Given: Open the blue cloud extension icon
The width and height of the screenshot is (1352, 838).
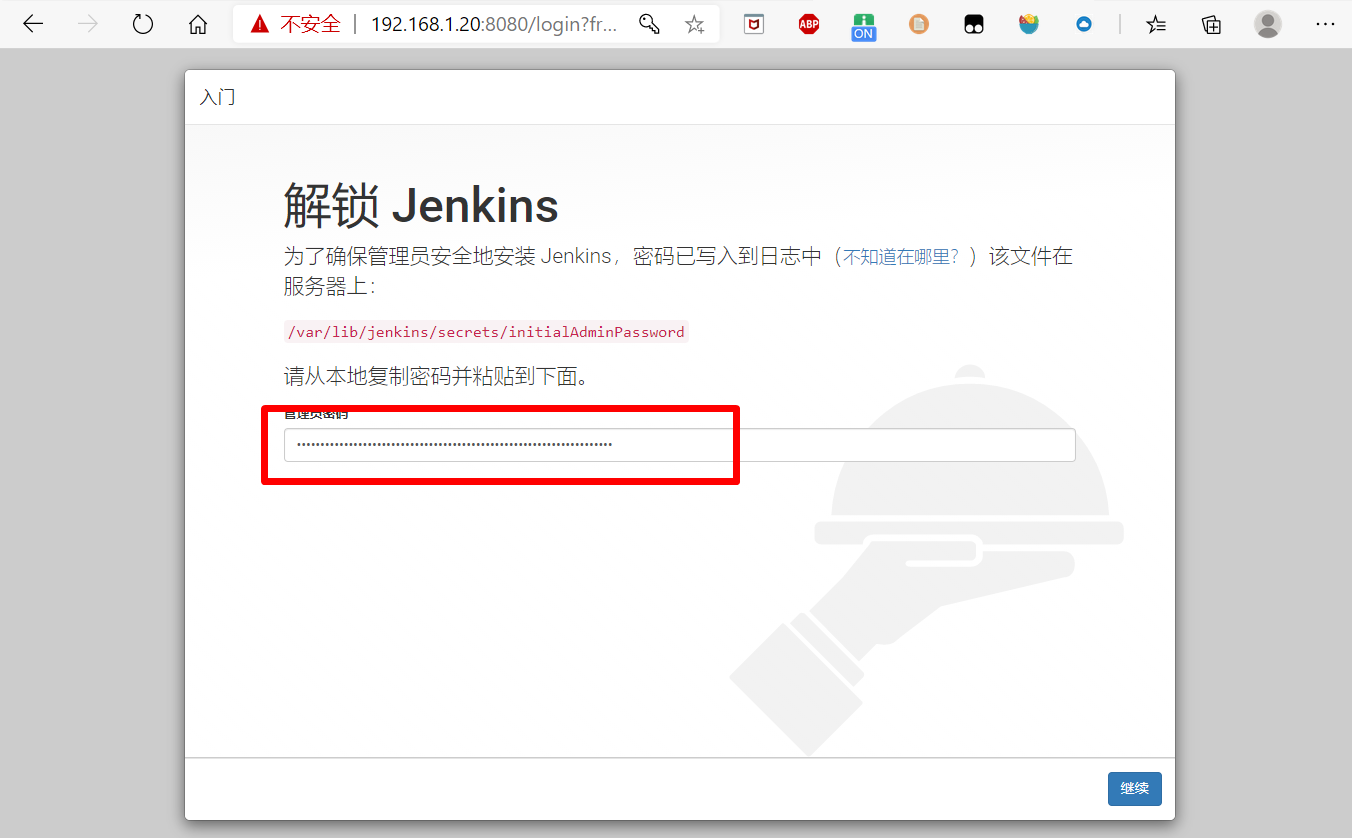Looking at the screenshot, I should [1084, 24].
